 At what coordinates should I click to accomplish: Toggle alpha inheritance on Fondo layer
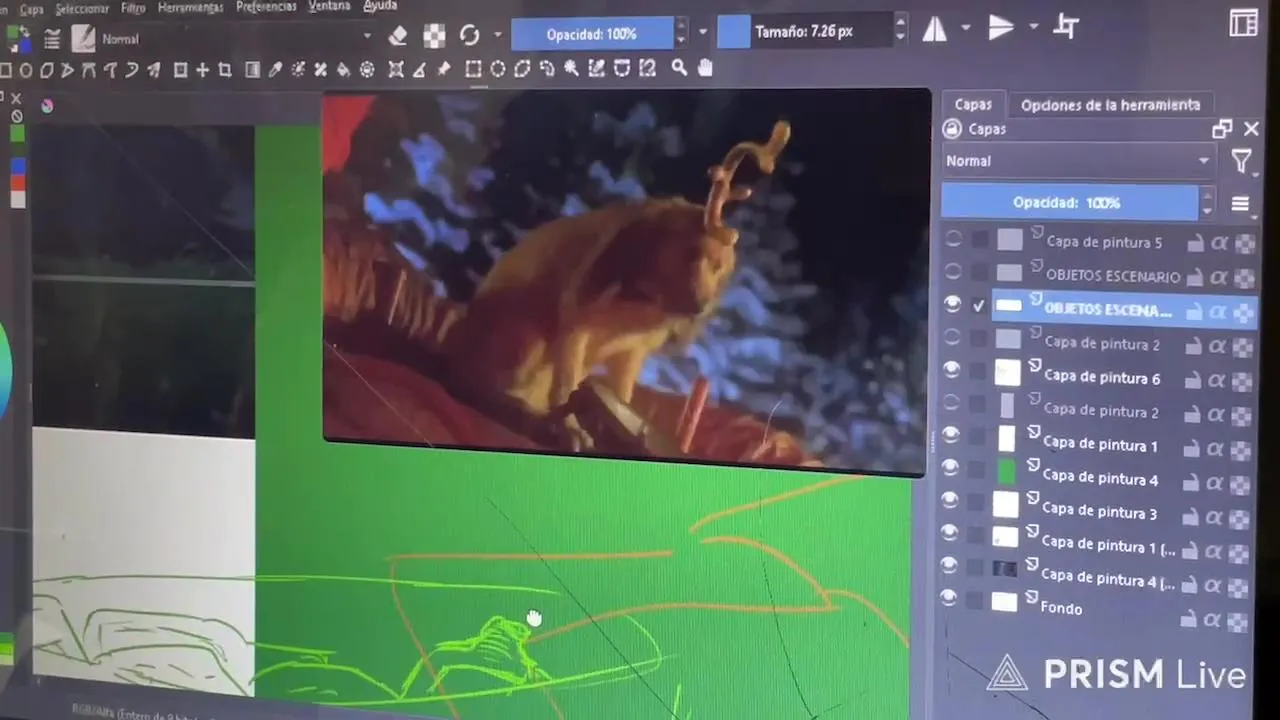(1212, 621)
